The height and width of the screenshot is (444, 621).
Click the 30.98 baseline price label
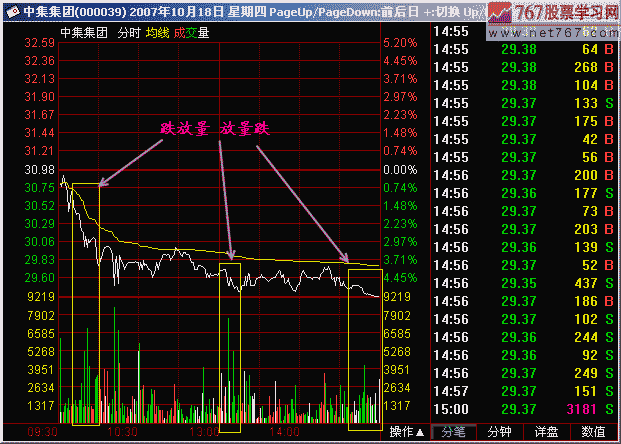39,170
